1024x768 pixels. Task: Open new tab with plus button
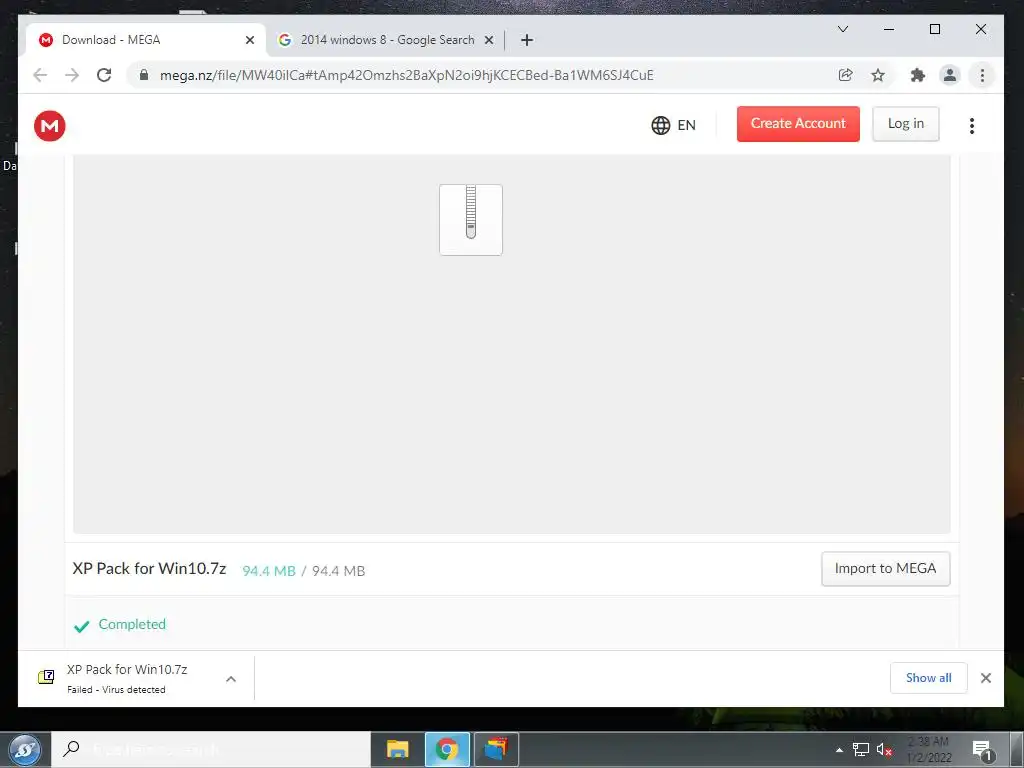click(x=527, y=40)
